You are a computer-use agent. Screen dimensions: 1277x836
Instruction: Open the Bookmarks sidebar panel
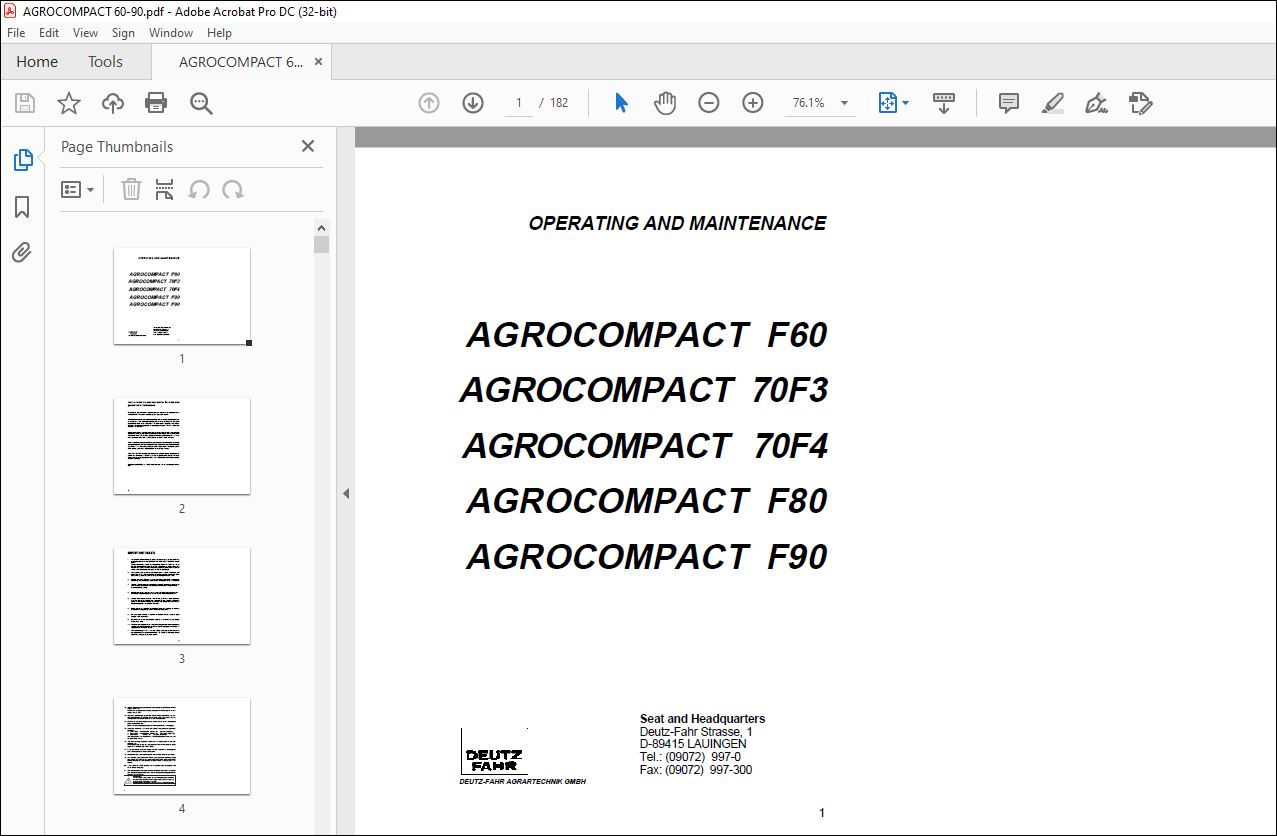pos(22,207)
